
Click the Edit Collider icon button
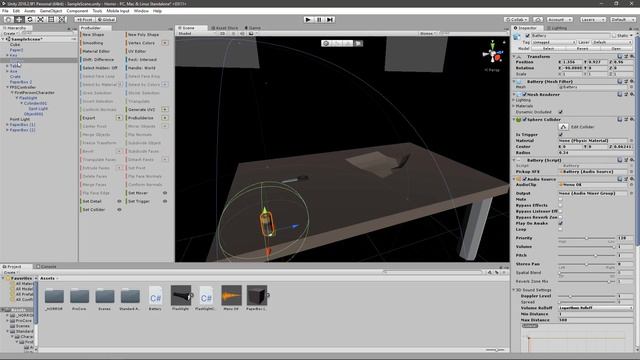click(x=563, y=127)
